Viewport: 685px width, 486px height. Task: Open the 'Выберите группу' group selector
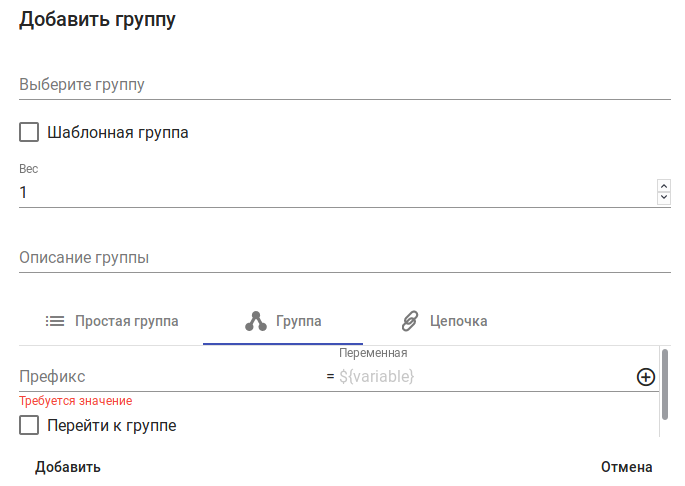coord(344,85)
